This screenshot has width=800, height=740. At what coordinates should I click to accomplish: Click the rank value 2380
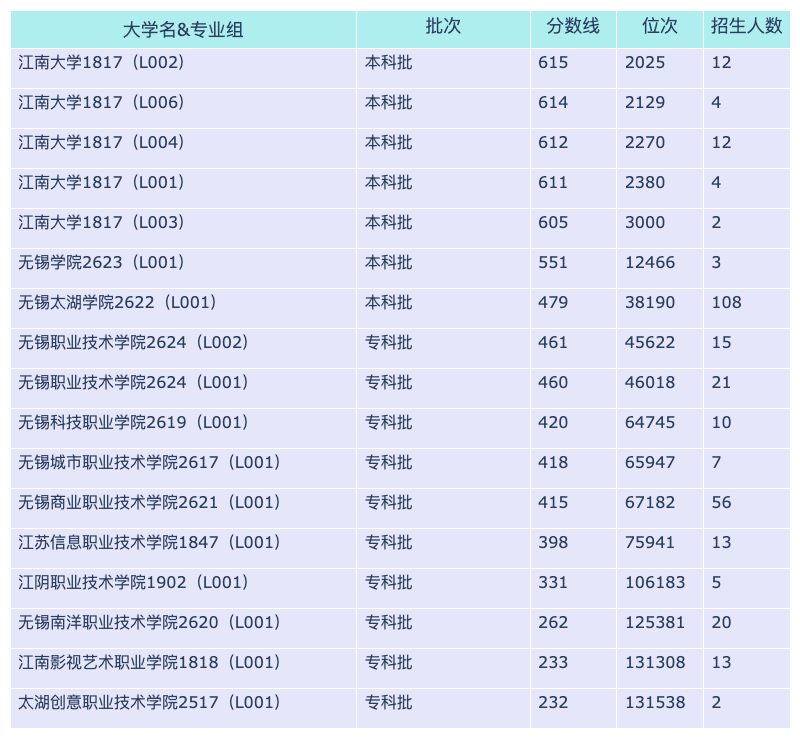(x=645, y=183)
